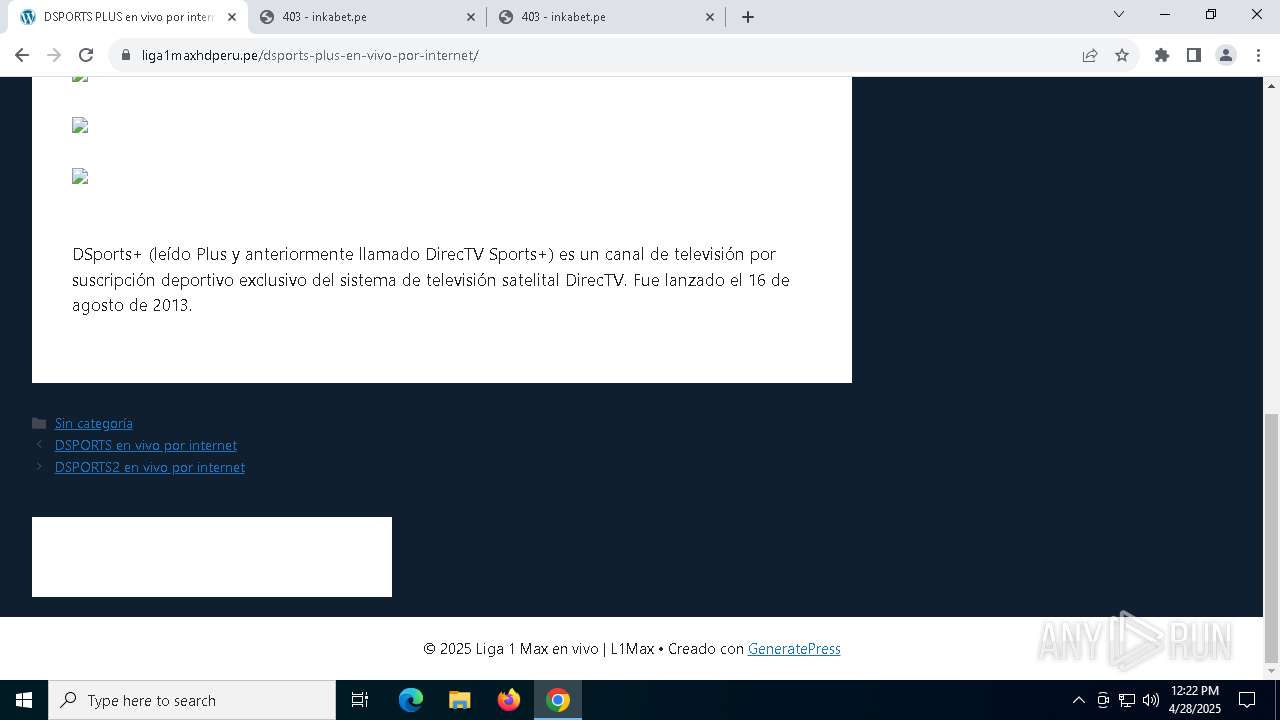Switch to the first 403 - inkabet.pe tab
Screen dimensions: 1280x720
pos(367,17)
